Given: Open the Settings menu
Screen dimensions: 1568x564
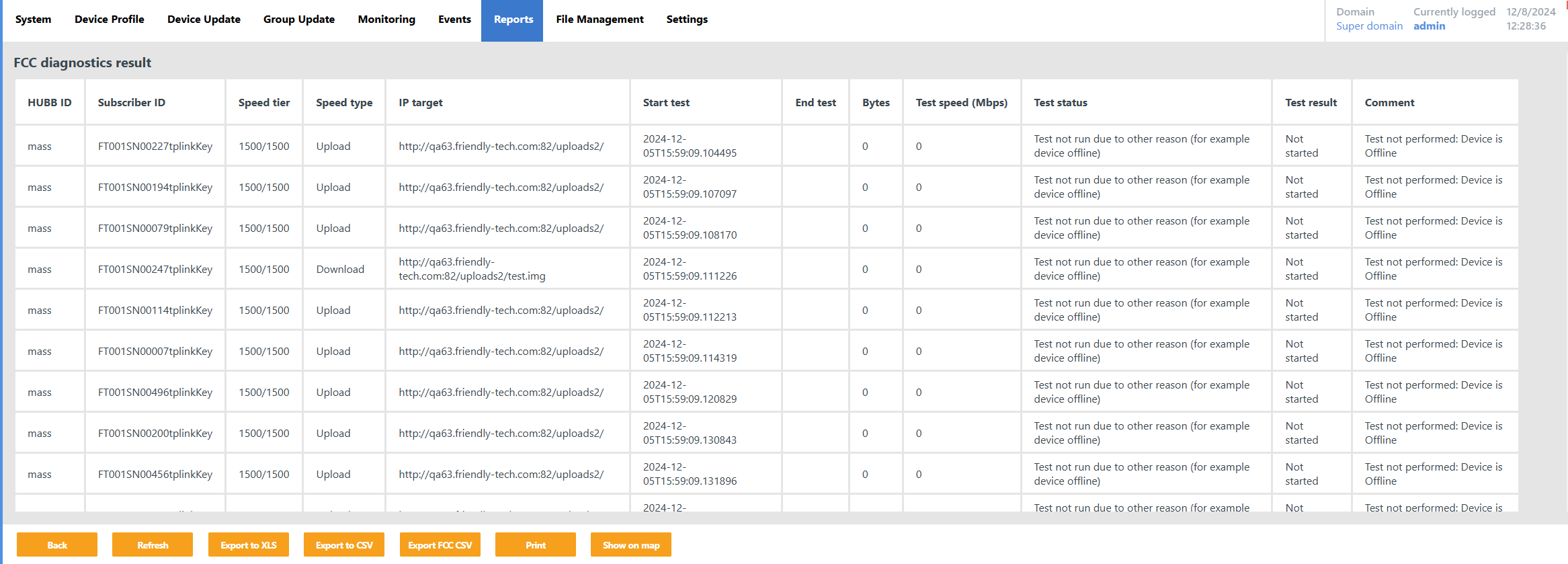Looking at the screenshot, I should tap(687, 19).
